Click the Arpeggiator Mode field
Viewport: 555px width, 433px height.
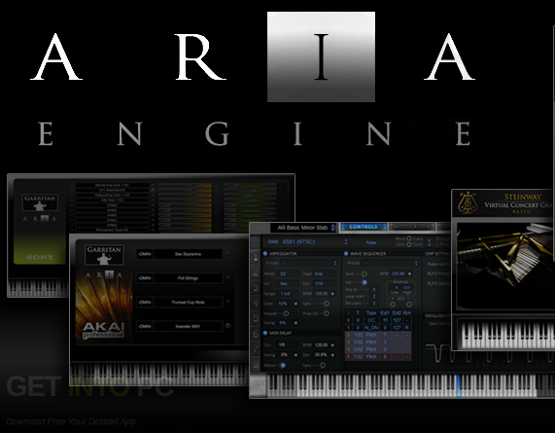pos(288,274)
